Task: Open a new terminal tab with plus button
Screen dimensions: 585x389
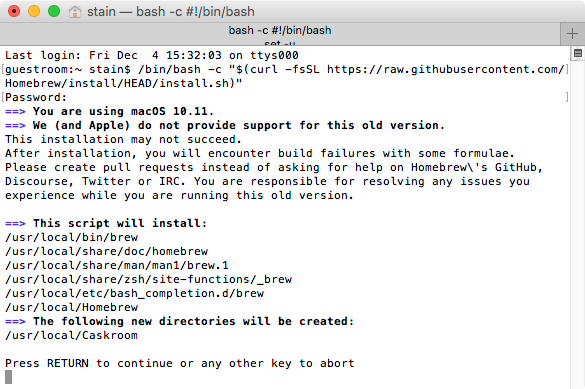Action: tap(572, 34)
